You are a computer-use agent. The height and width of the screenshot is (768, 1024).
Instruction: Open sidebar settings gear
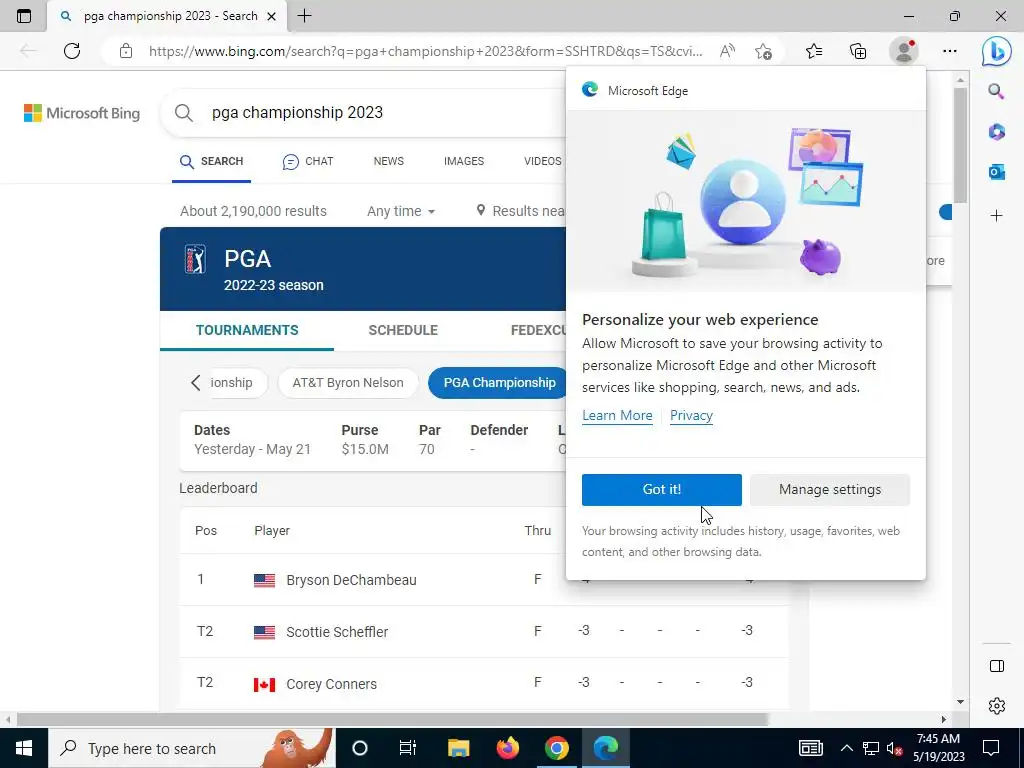click(997, 706)
